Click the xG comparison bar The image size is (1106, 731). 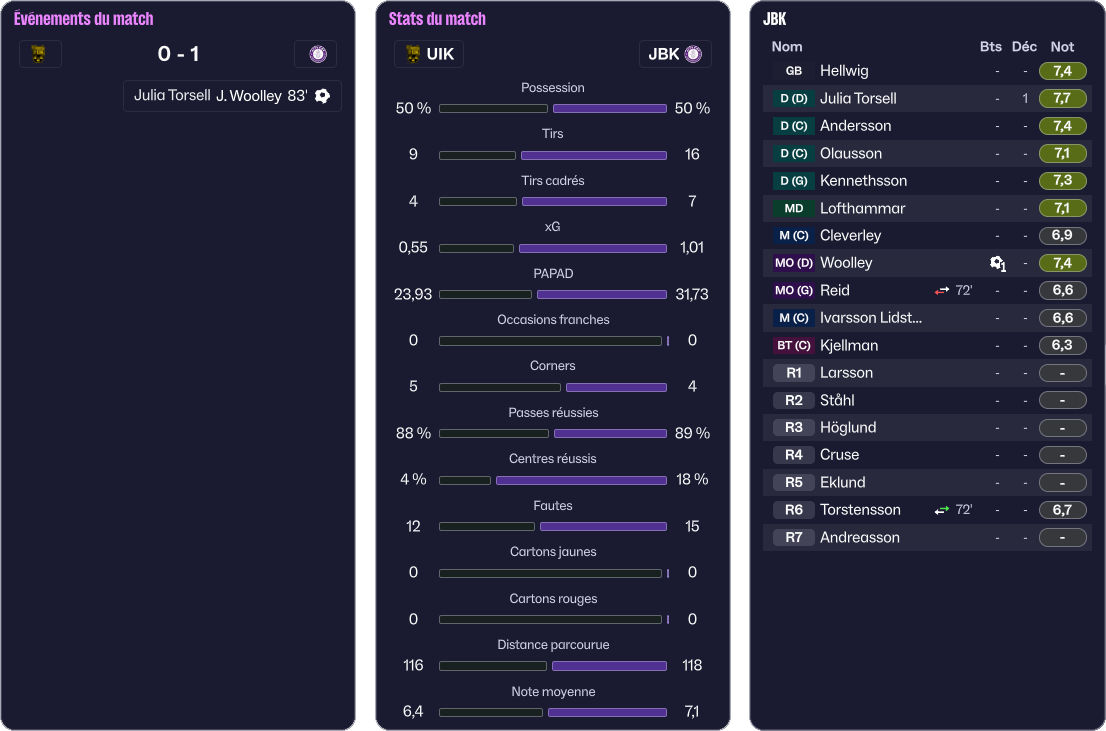tap(553, 248)
